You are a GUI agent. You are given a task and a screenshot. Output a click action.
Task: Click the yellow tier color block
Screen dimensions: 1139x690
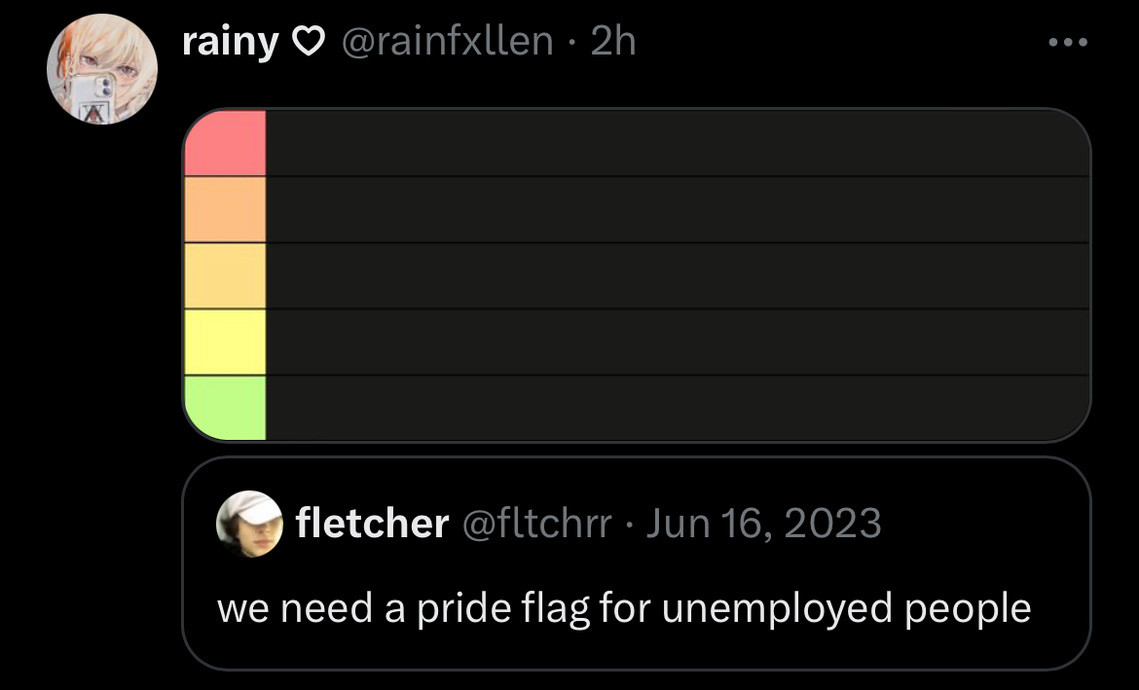coord(225,342)
